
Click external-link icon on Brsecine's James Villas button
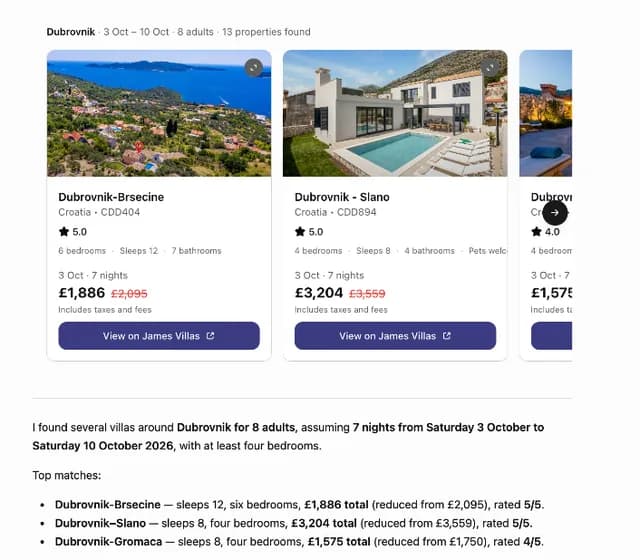210,336
